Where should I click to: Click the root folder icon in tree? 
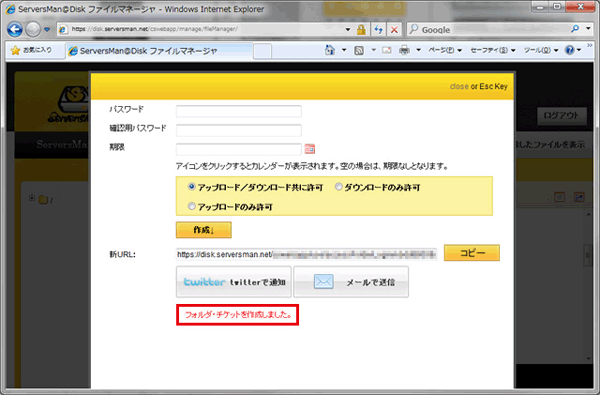[x=43, y=199]
